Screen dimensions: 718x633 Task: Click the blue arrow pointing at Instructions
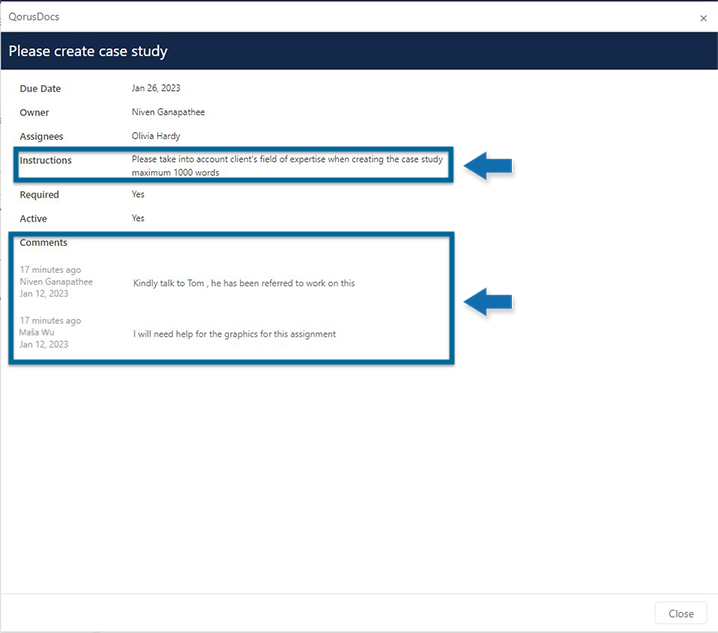[489, 166]
